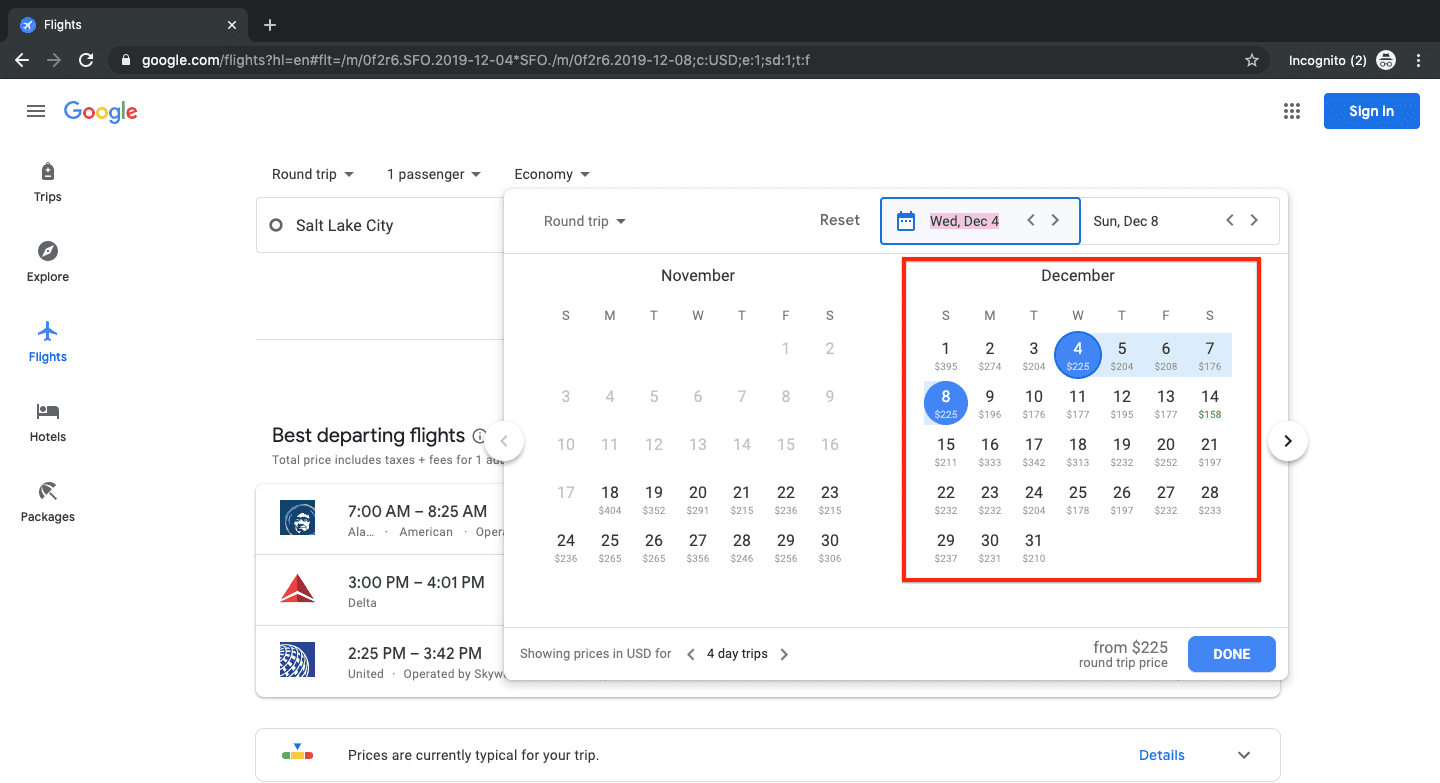This screenshot has width=1440, height=783.
Task: Click the Google logo
Action: 101,111
